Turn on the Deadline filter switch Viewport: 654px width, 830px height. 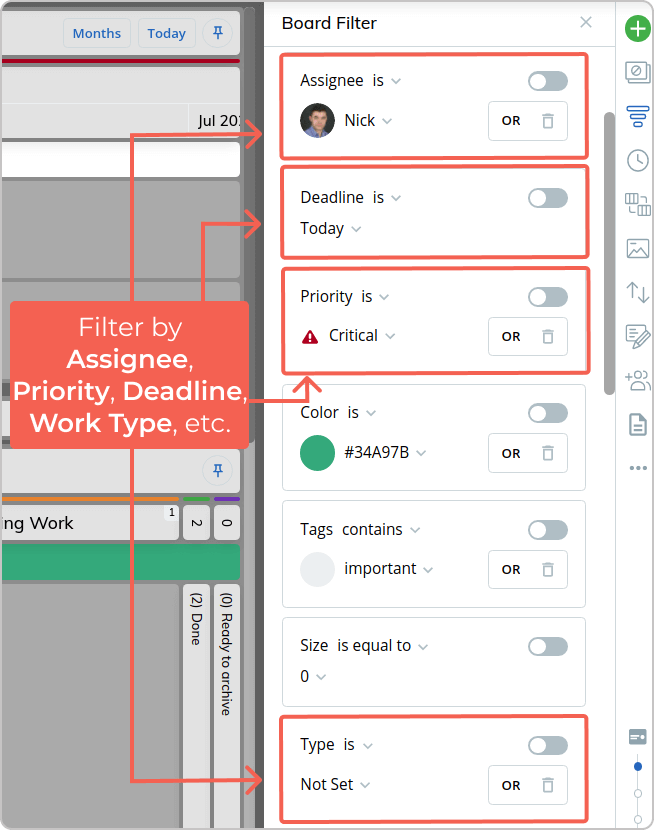(548, 198)
